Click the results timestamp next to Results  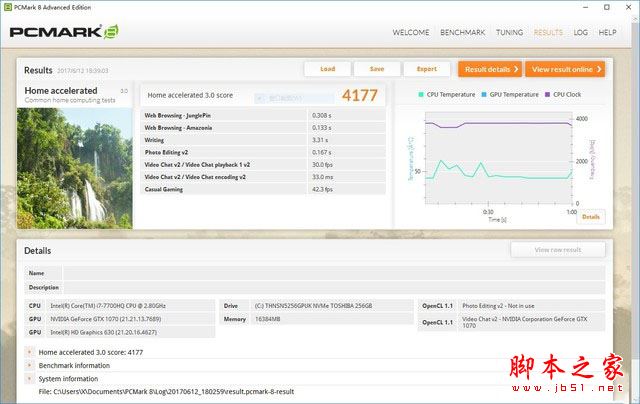point(82,71)
